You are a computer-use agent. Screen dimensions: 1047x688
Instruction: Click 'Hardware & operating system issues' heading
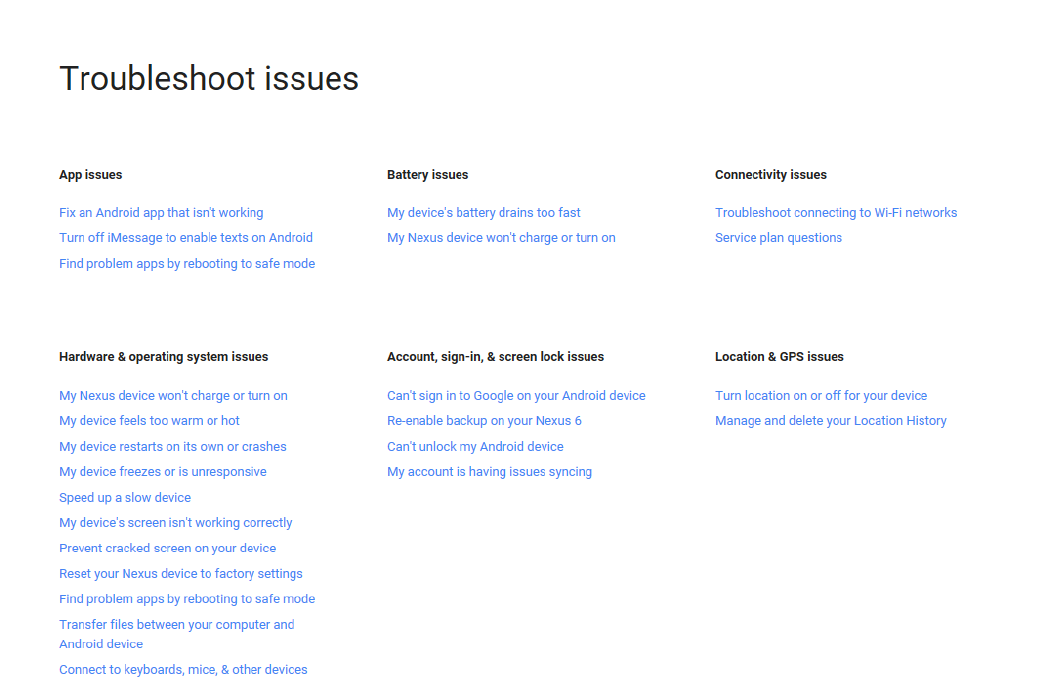(164, 357)
